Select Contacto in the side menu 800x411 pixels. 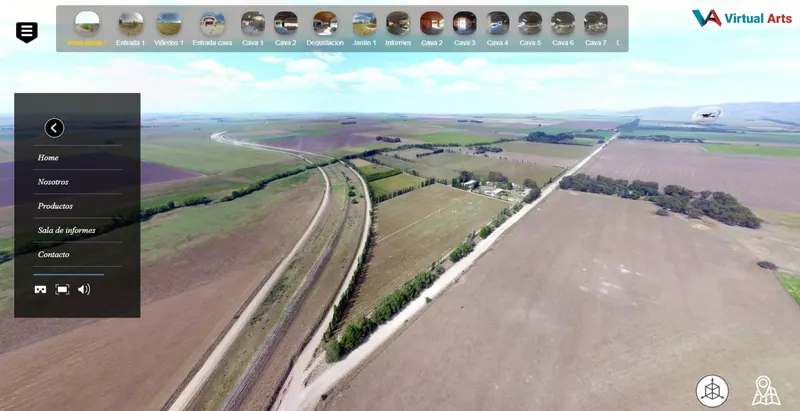(54, 255)
